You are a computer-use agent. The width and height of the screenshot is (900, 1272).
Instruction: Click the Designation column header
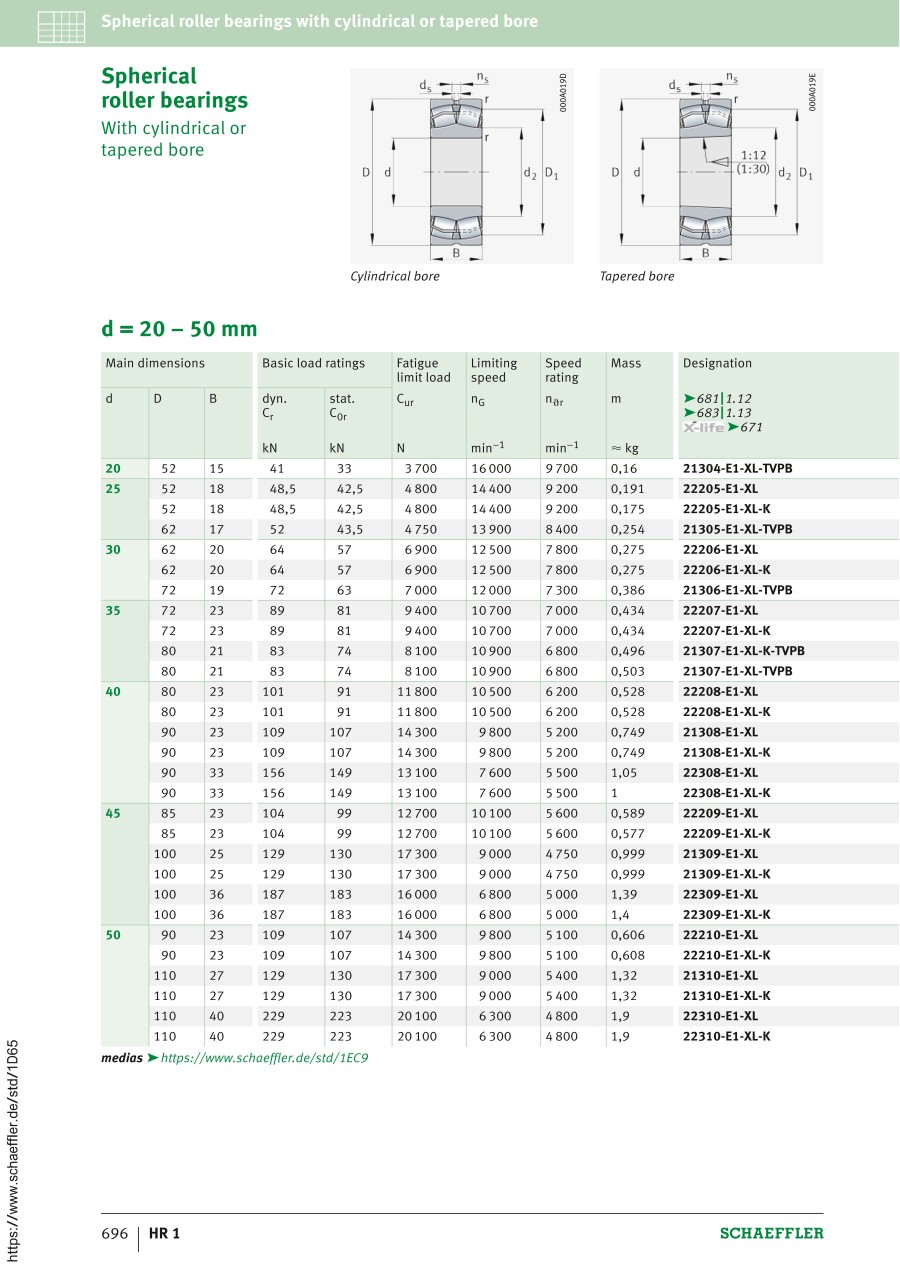[717, 363]
